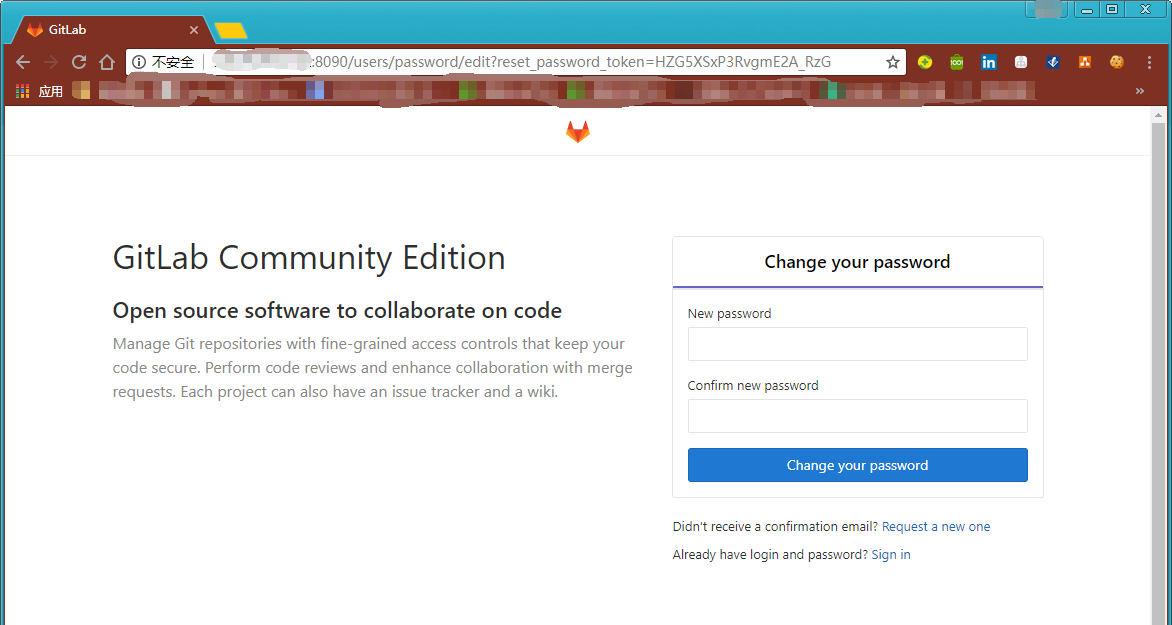
Task: Click the New password field
Action: pyautogui.click(x=857, y=344)
